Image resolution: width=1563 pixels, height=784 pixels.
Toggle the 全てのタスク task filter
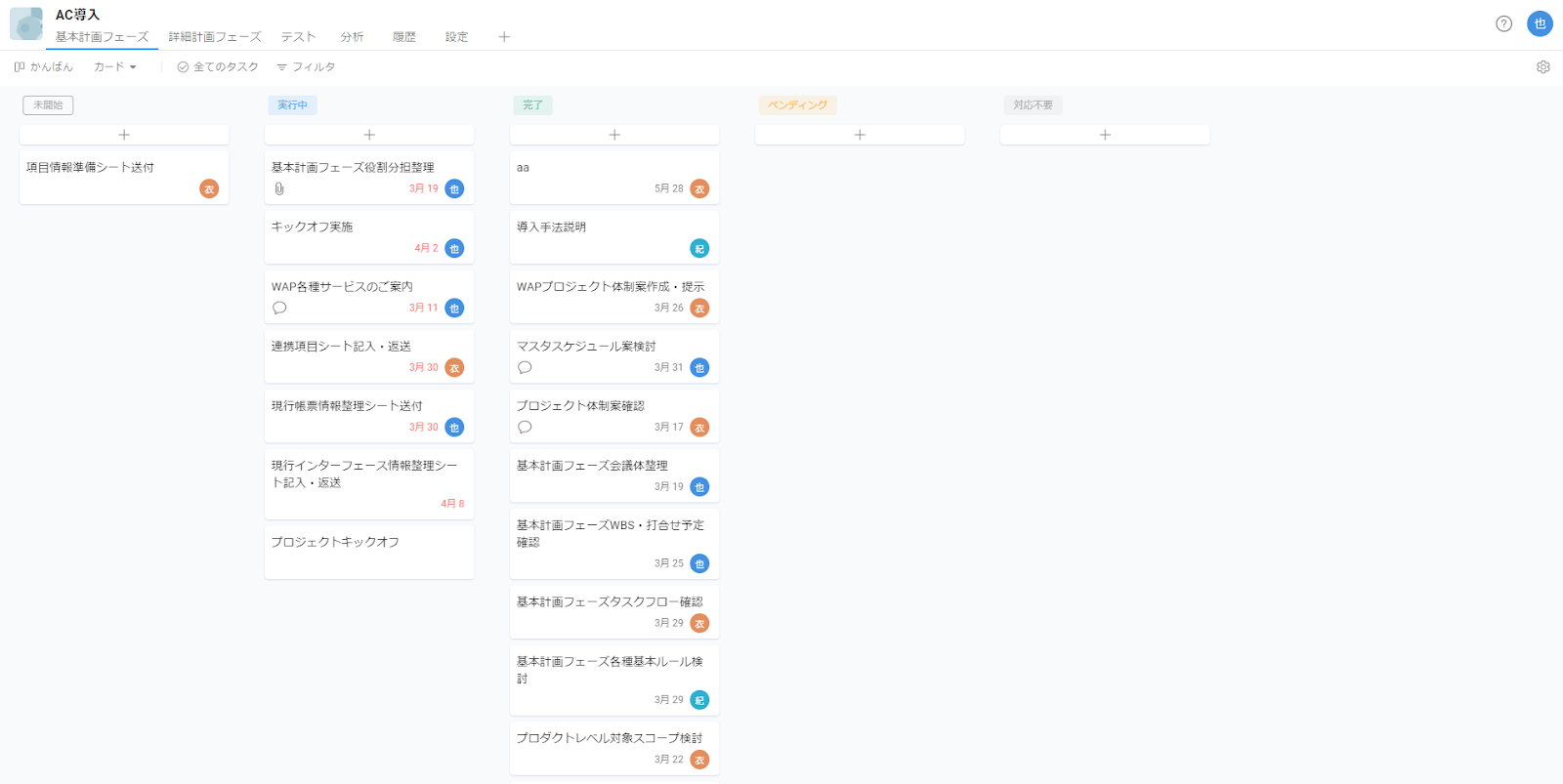tap(218, 67)
